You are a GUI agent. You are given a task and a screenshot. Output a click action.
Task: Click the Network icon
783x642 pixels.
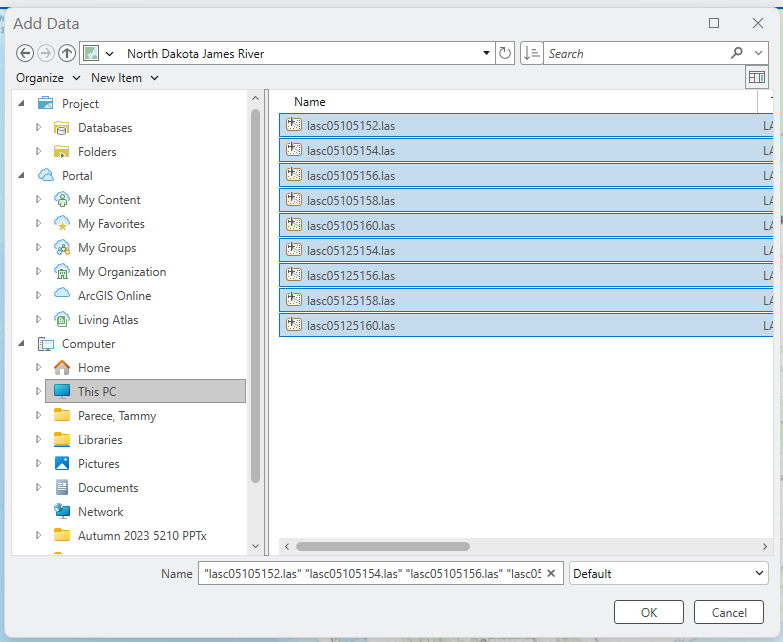[61, 511]
